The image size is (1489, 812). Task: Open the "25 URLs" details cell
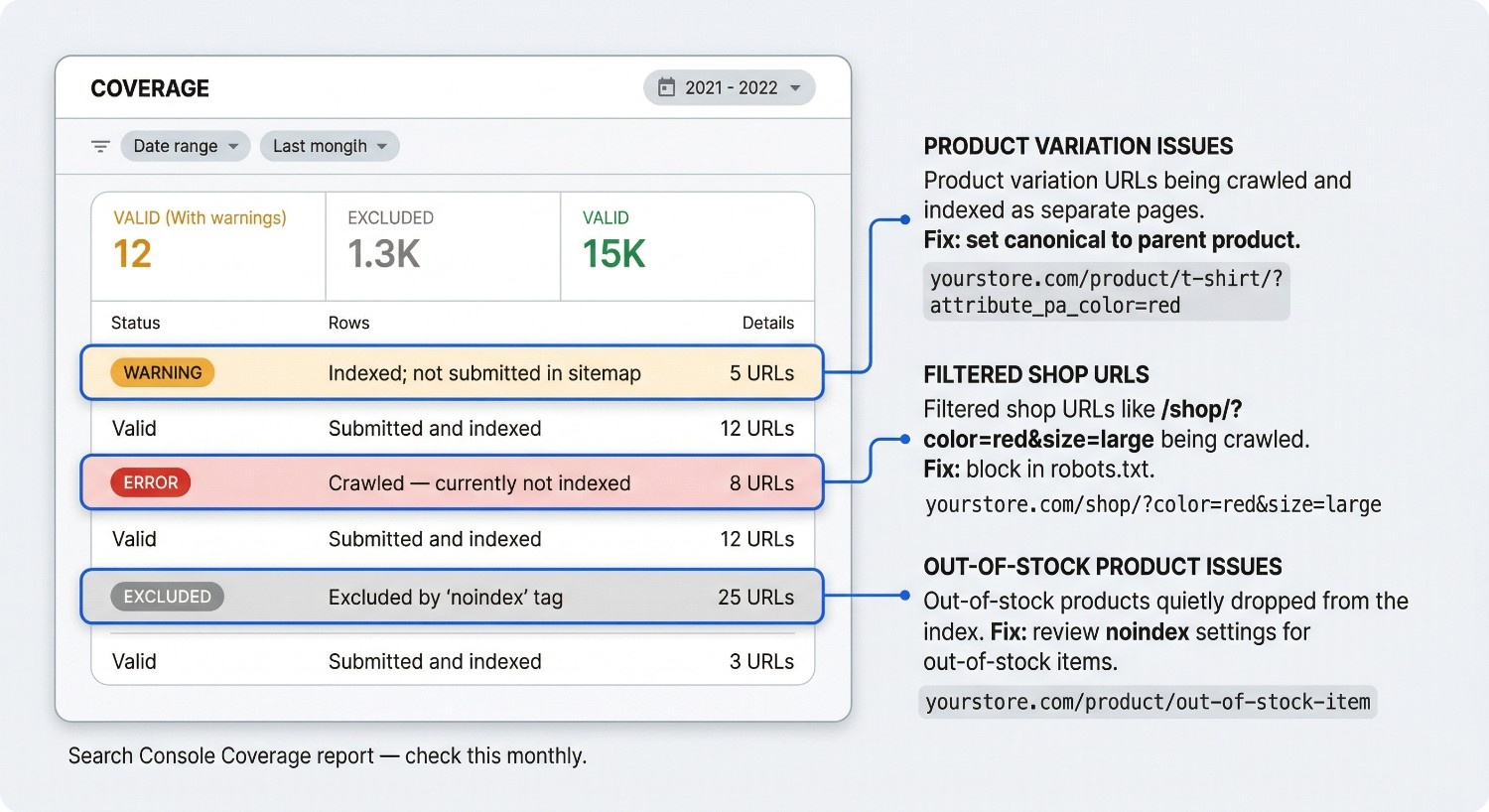click(756, 598)
